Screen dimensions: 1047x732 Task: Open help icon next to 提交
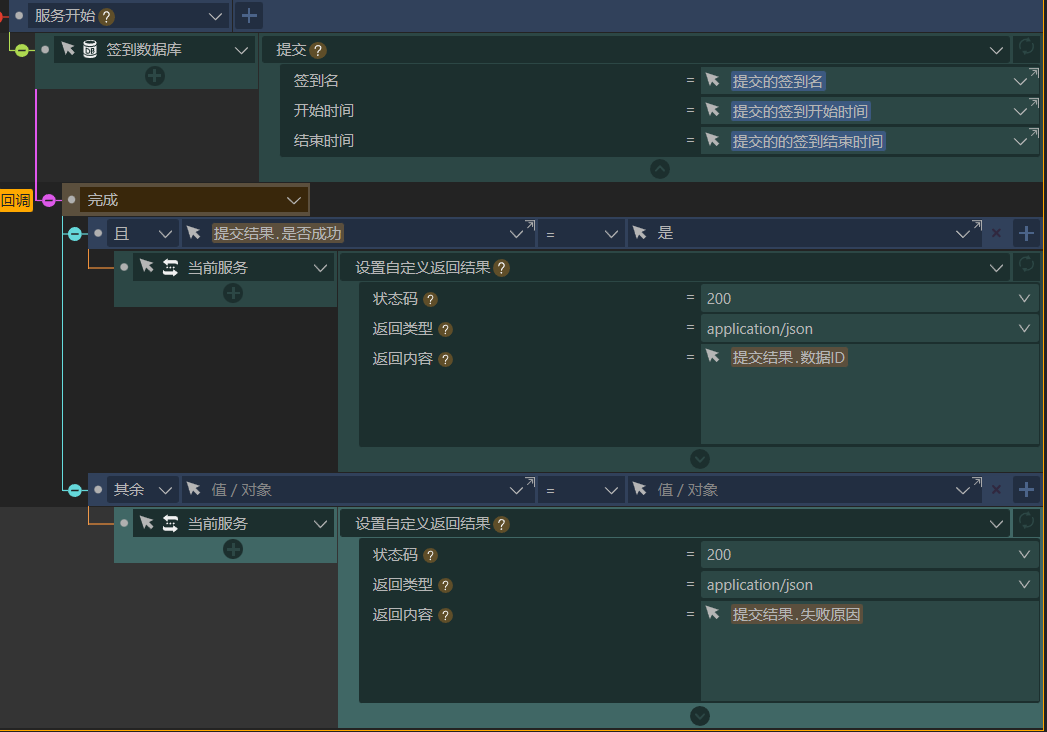[319, 51]
